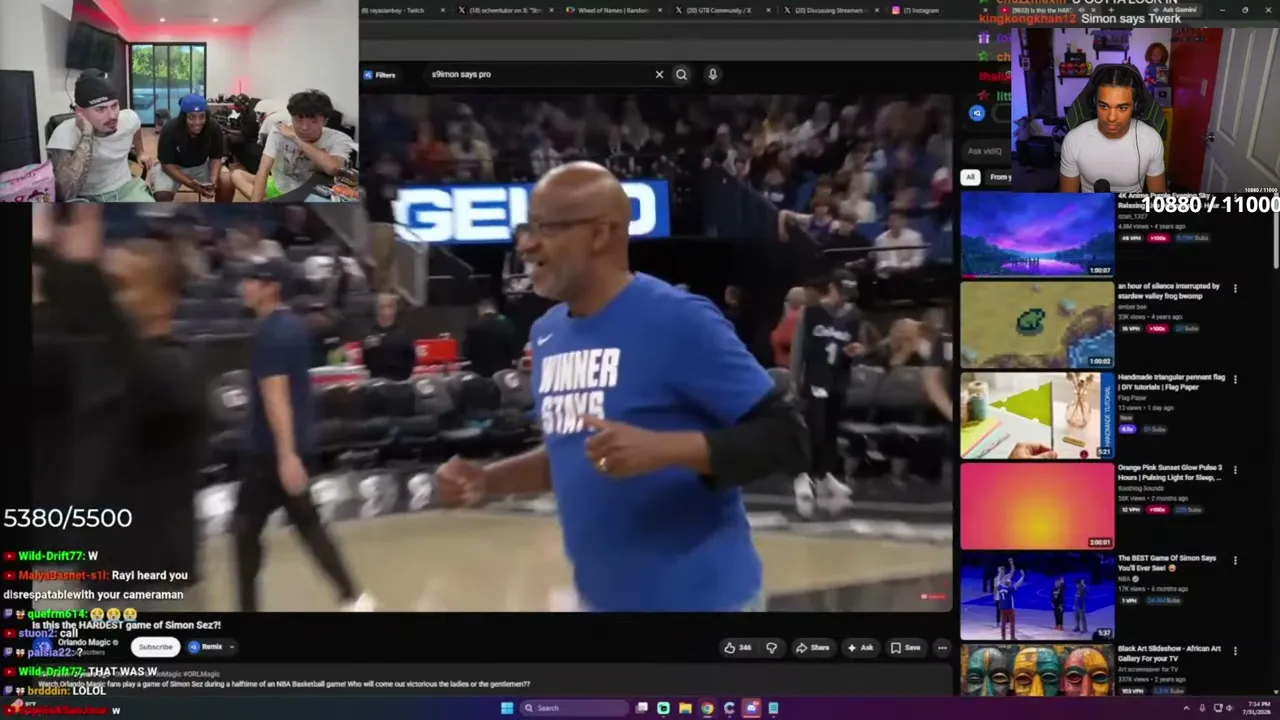Click the 'Is this the HARDEST game' video title
This screenshot has width=1280, height=720.
pyautogui.click(x=126, y=625)
